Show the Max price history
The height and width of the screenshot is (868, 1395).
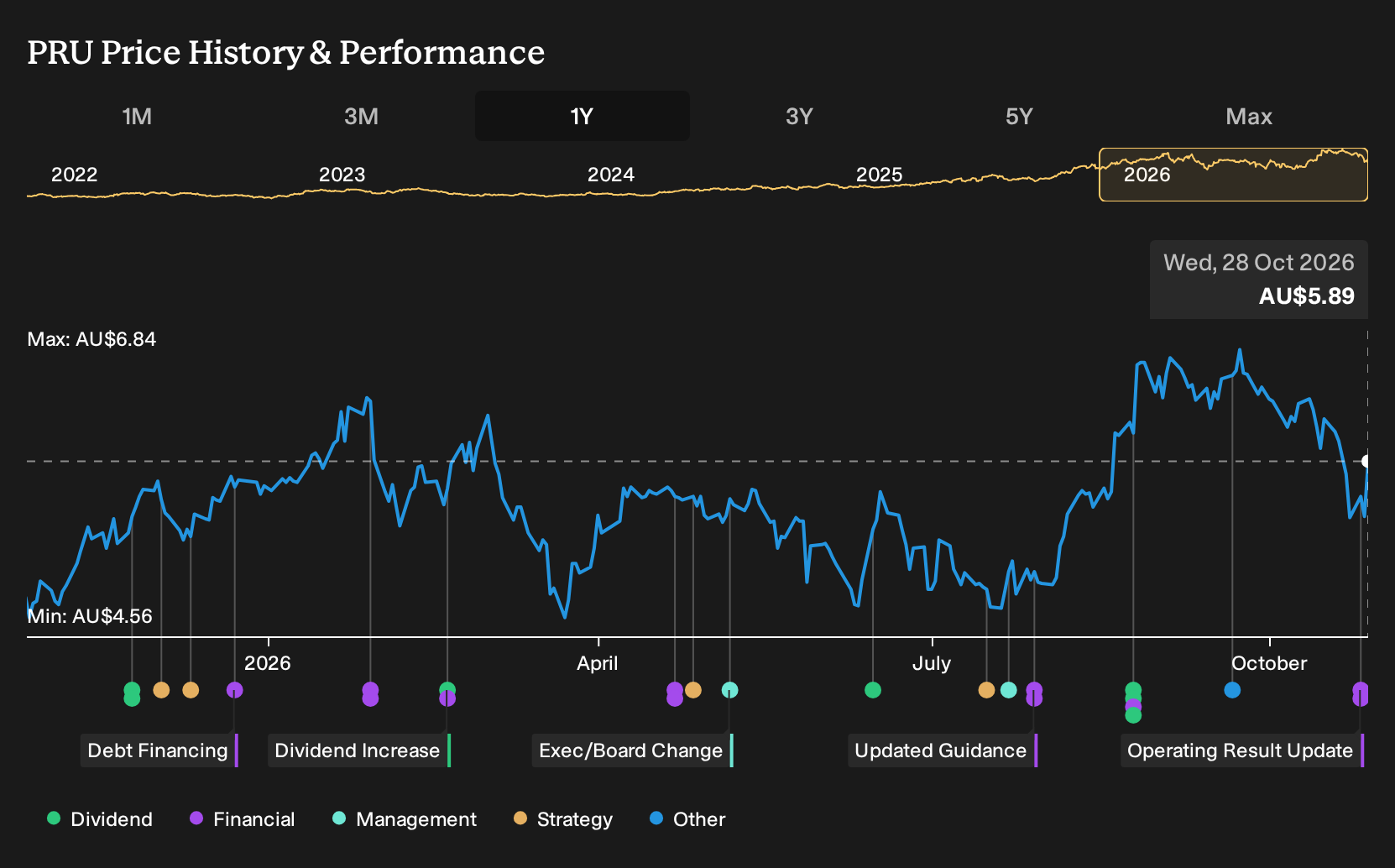click(1249, 116)
